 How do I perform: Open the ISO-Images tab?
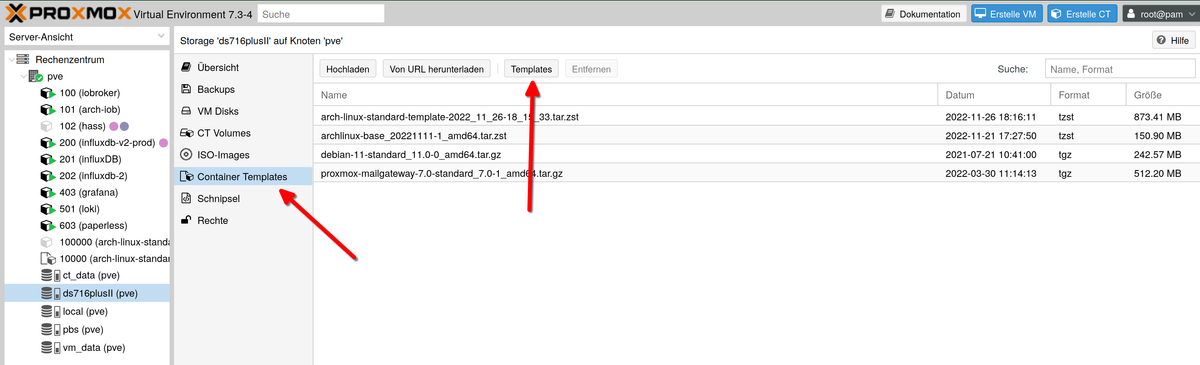click(x=243, y=155)
